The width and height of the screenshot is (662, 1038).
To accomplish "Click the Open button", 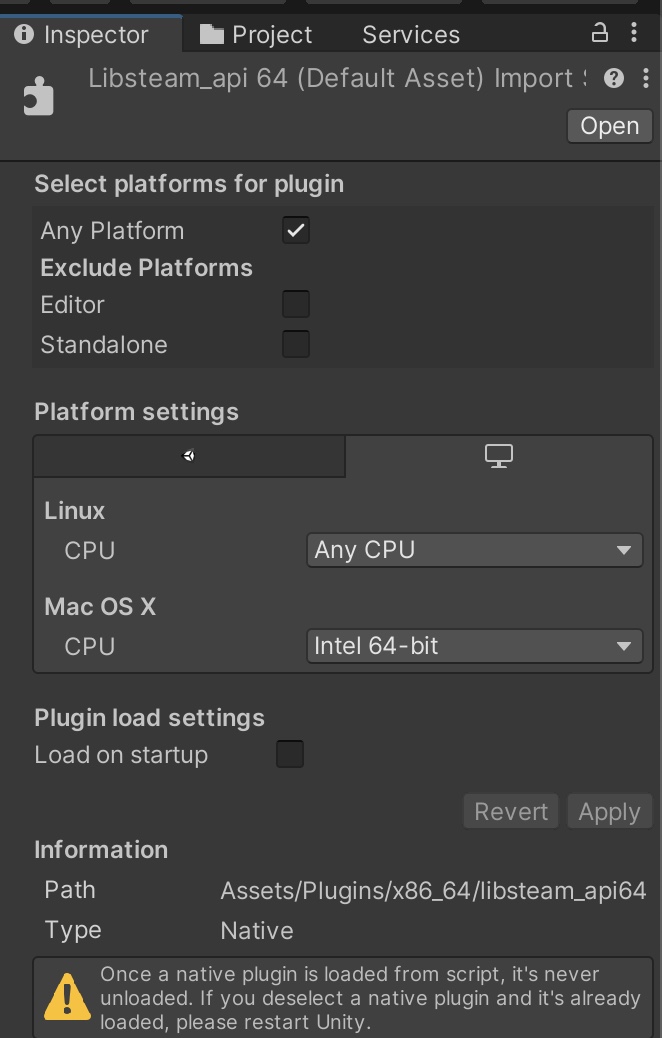I will pyautogui.click(x=610, y=126).
